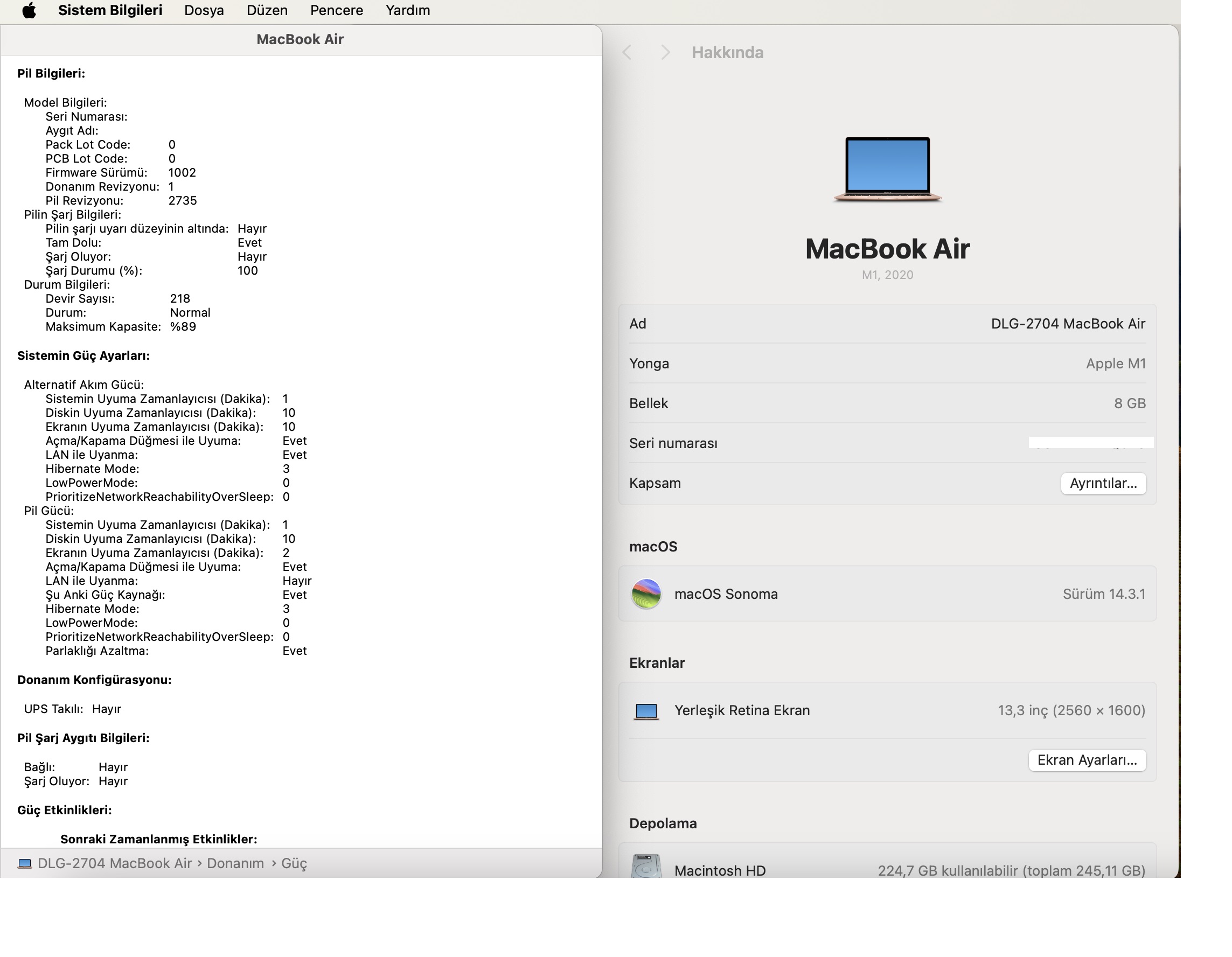Click the Sistemin Güç Ayarları heading
This screenshot has width=1232, height=957.
coord(83,356)
